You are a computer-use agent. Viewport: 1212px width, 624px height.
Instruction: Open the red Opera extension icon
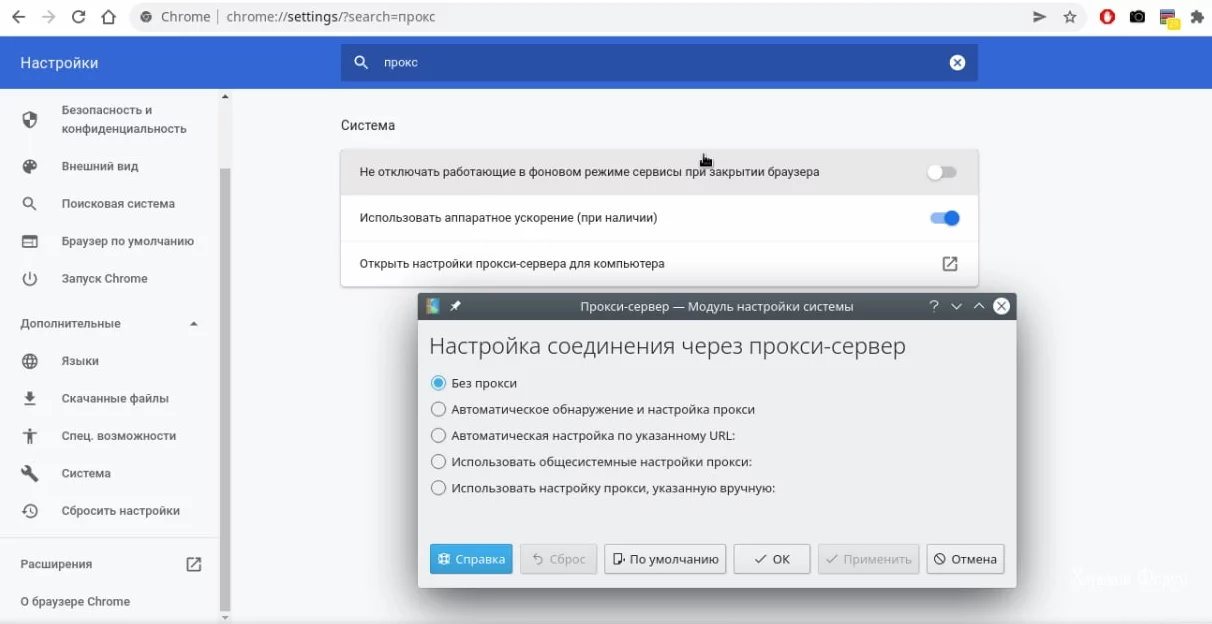pos(1107,17)
